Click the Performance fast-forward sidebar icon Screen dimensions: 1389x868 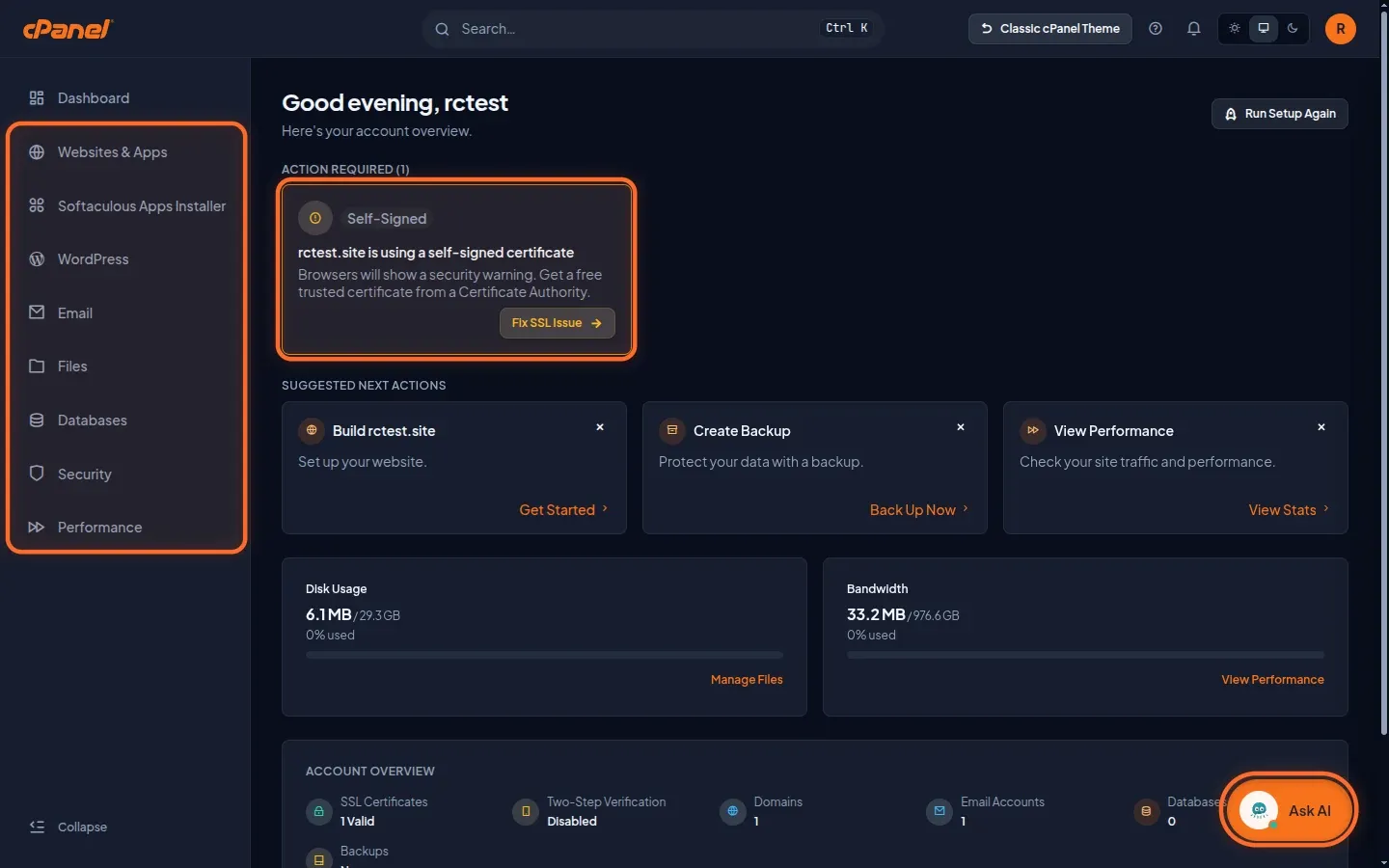click(x=37, y=528)
